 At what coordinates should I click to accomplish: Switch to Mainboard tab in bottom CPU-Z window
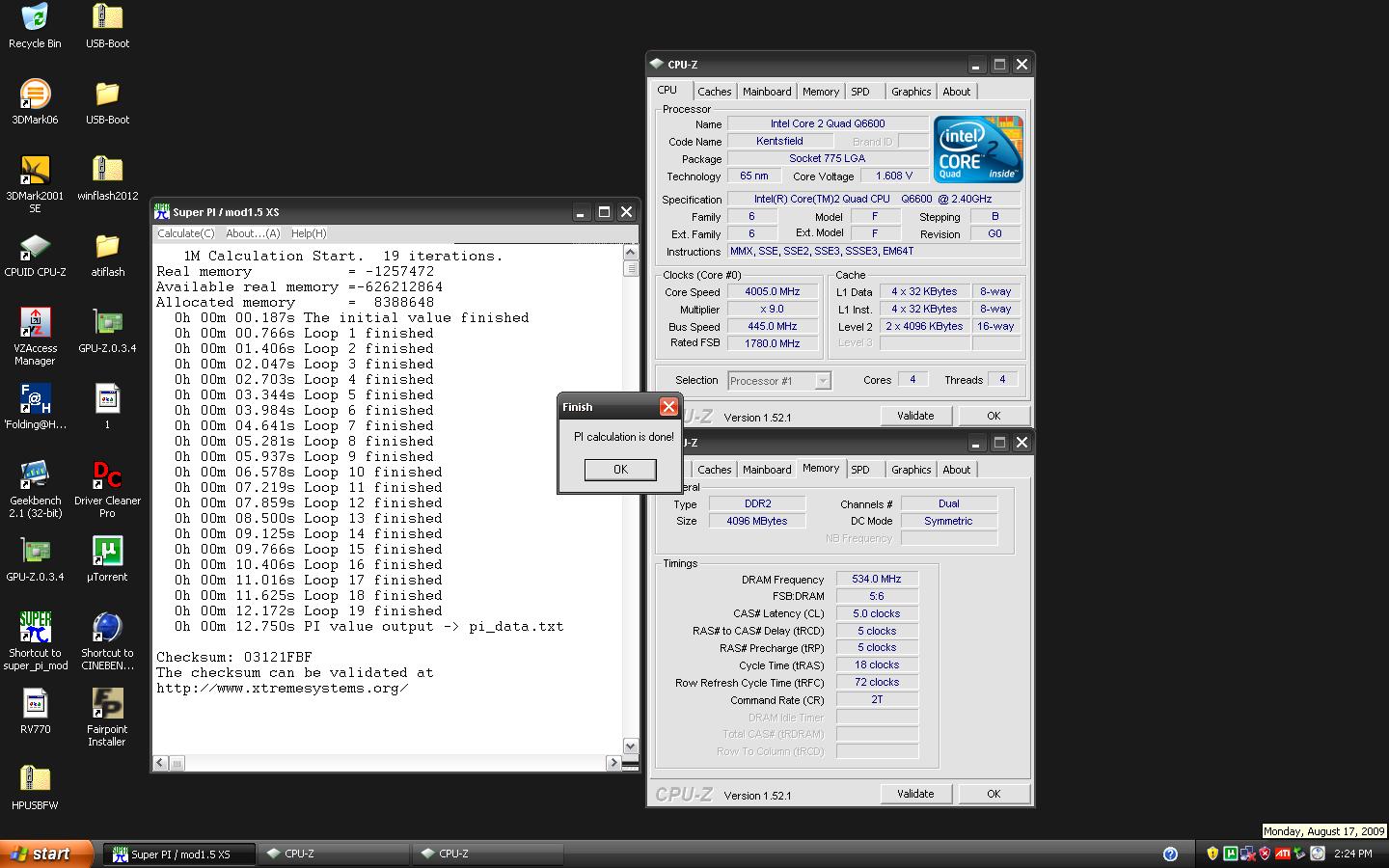tap(767, 470)
